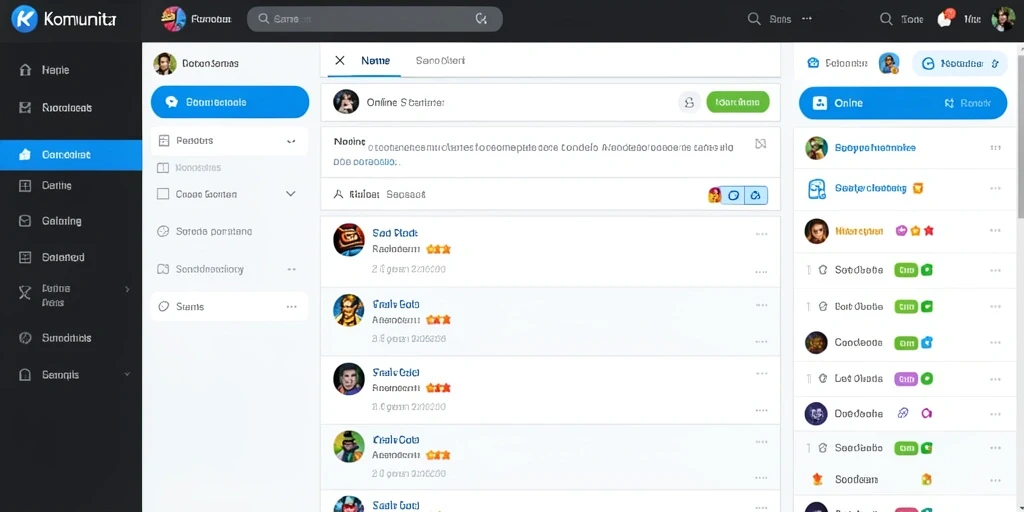Click the Komunita logo icon
The image size is (1024, 512).
click(x=24, y=19)
